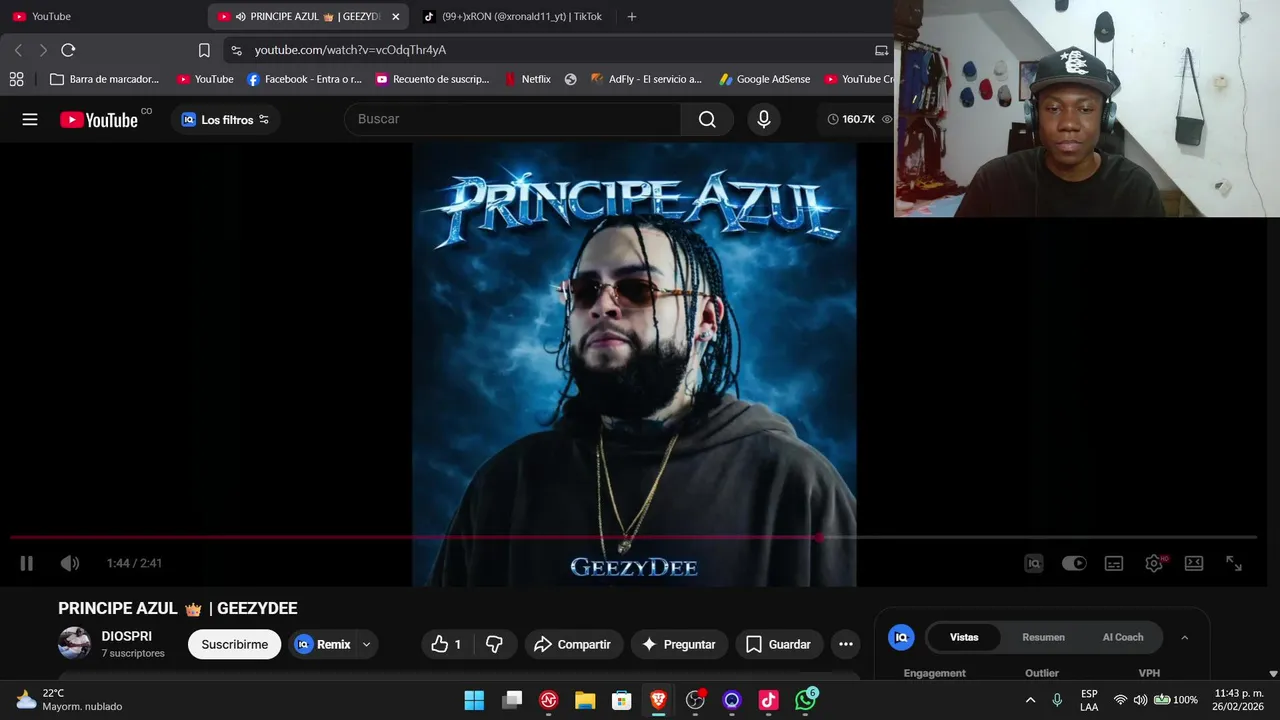Save video with Guardar button

click(779, 644)
